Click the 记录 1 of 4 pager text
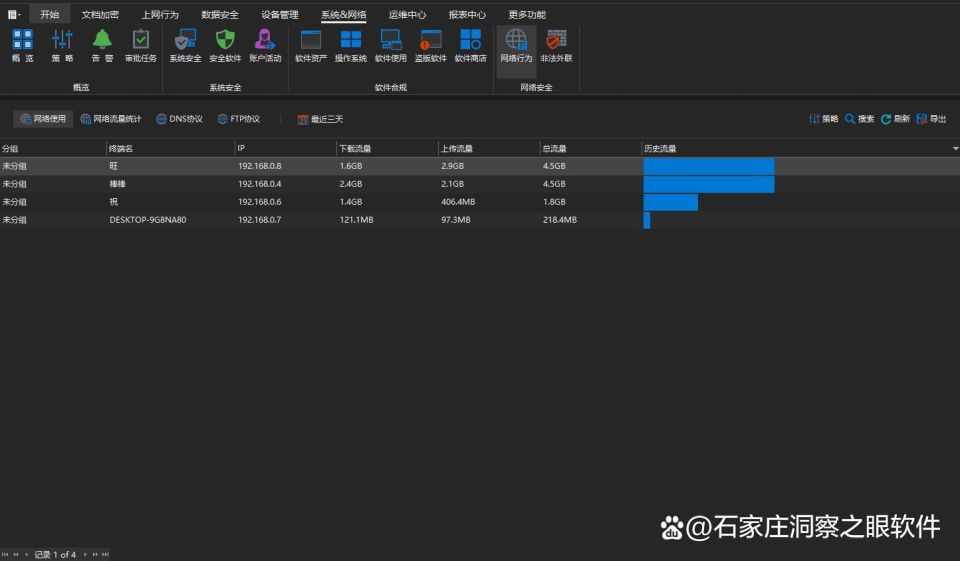This screenshot has width=960, height=561. pyautogui.click(x=55, y=554)
